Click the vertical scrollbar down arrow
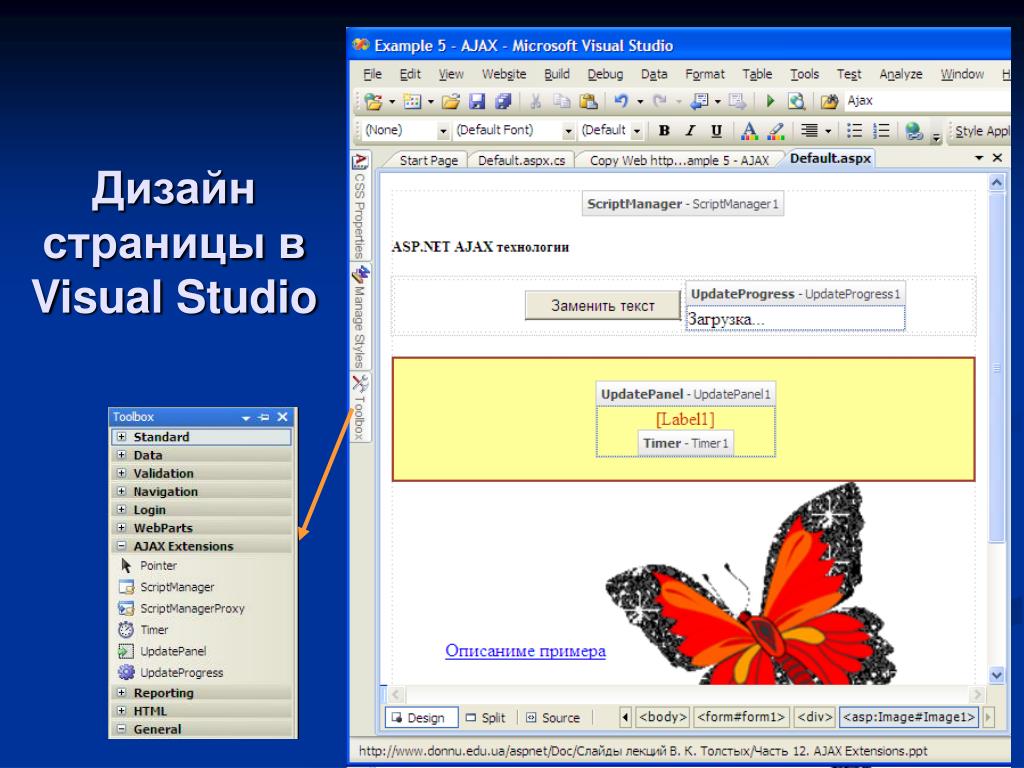Image resolution: width=1024 pixels, height=768 pixels. pos(997,675)
